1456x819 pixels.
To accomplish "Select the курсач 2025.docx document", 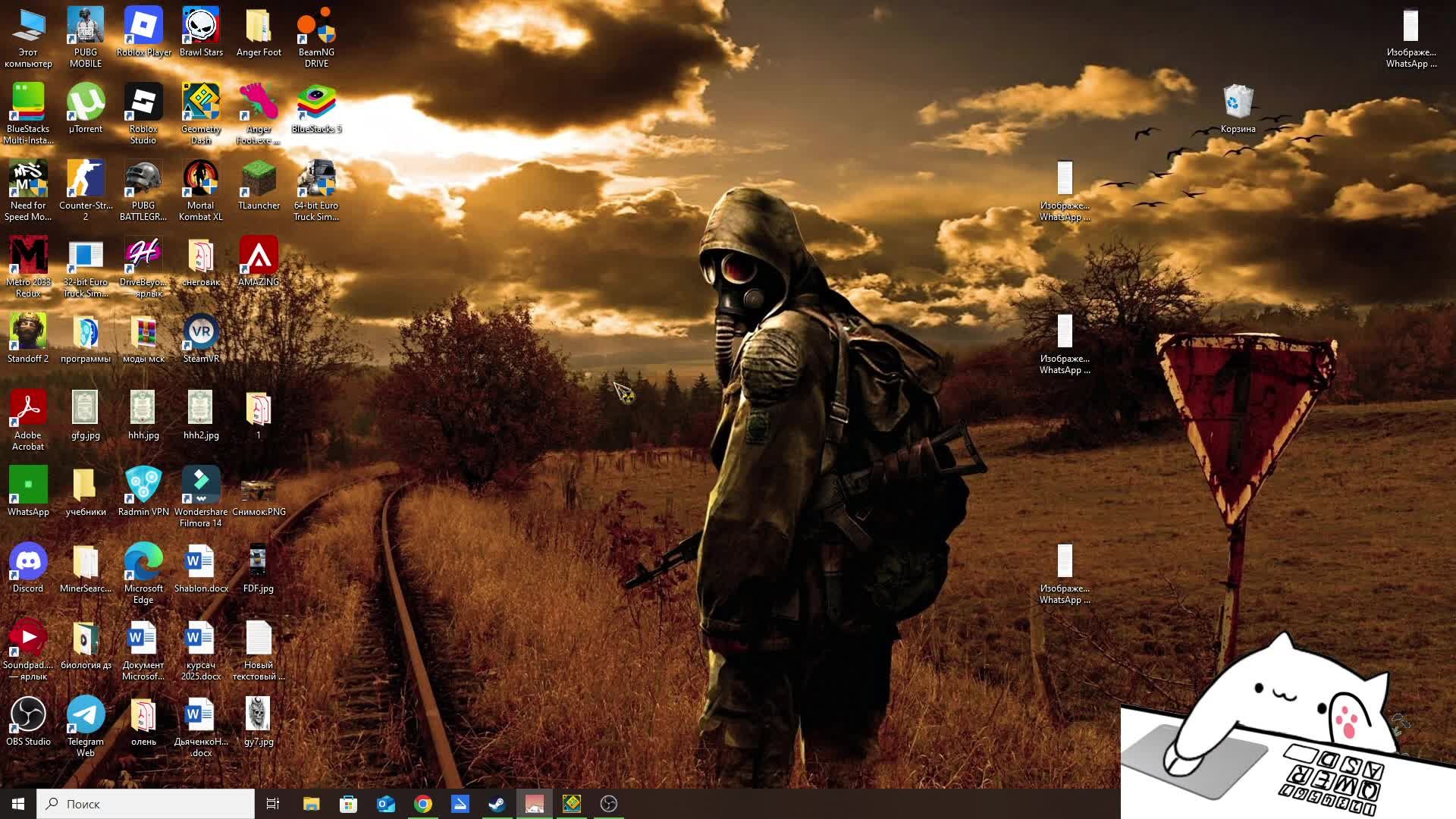I will (201, 650).
